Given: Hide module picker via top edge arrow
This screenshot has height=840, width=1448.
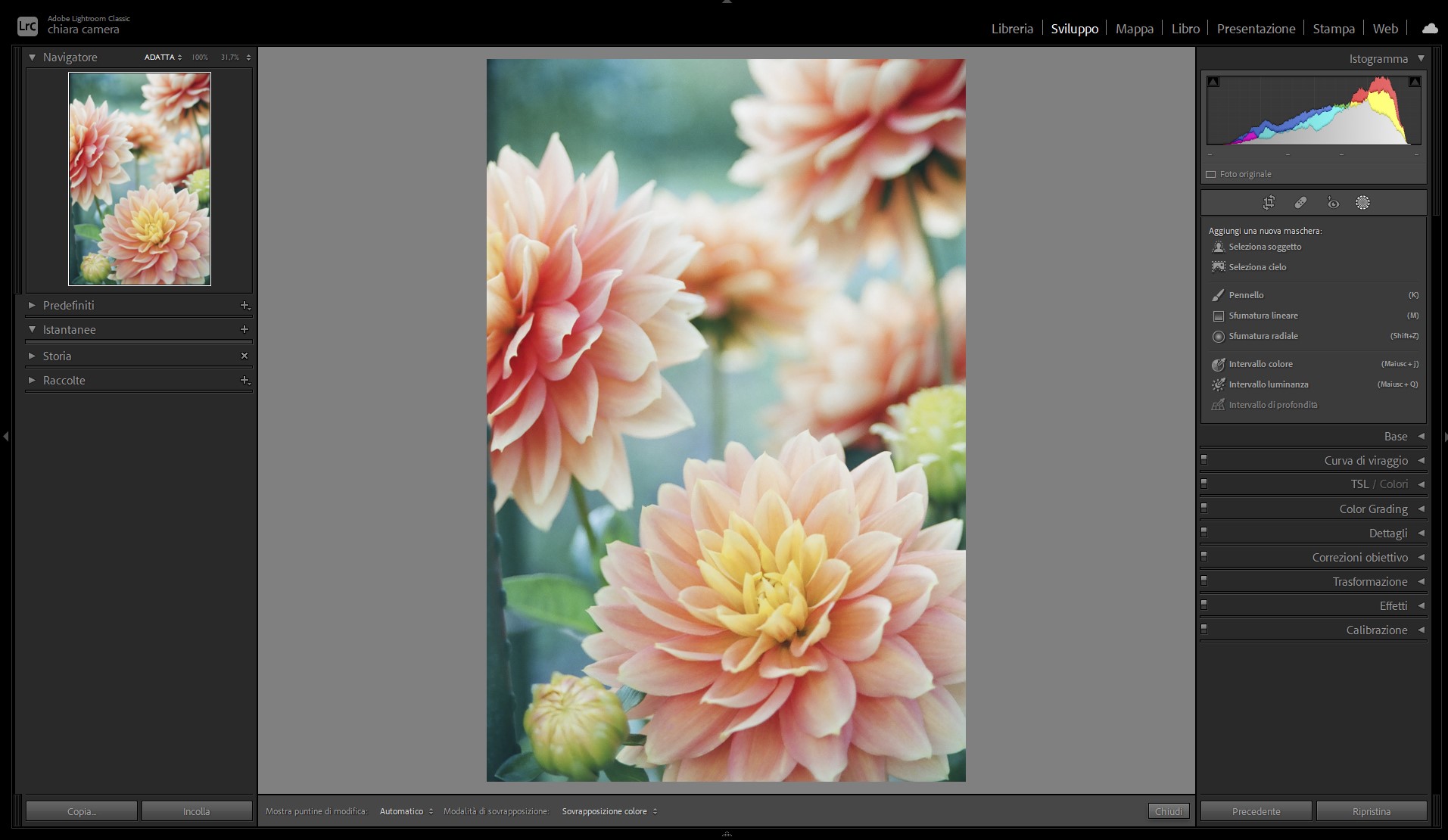Looking at the screenshot, I should tap(727, 3).
